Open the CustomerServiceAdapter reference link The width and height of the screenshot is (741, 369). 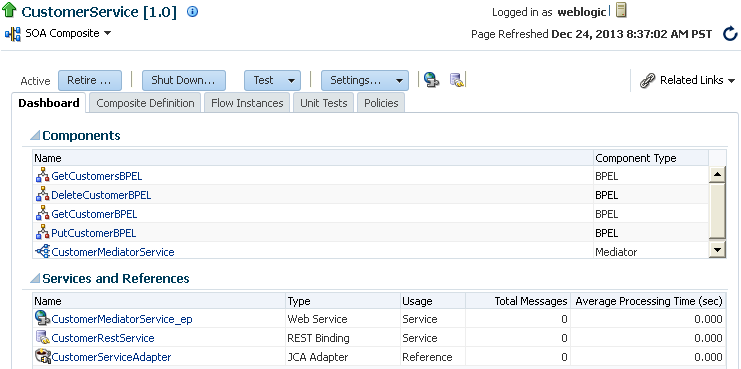point(111,357)
